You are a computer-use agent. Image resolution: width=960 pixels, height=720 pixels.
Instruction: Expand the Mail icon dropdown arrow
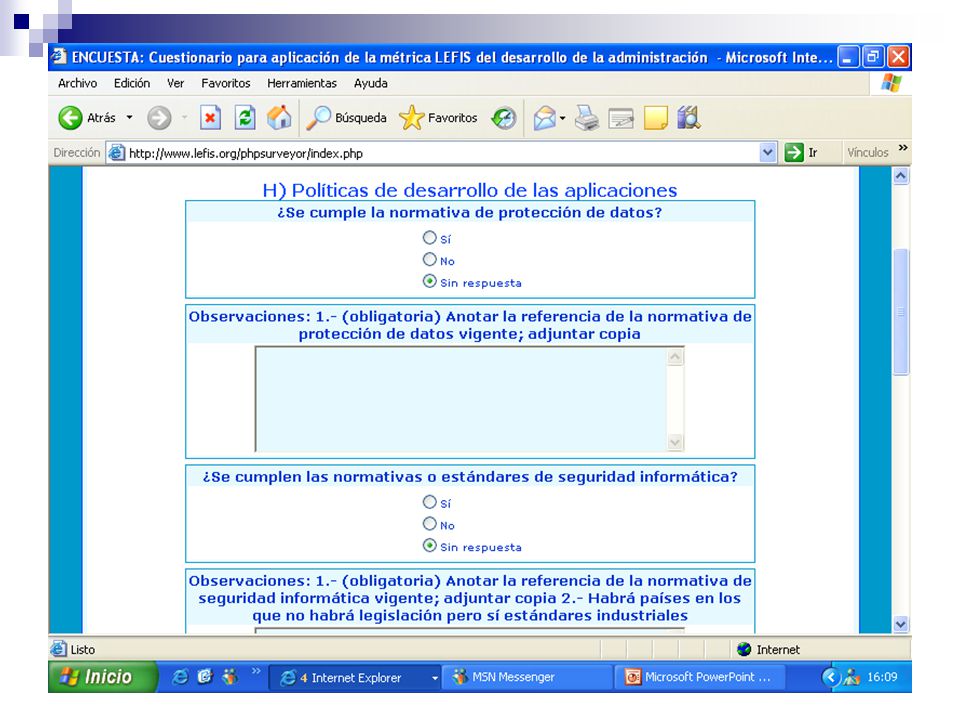click(563, 118)
